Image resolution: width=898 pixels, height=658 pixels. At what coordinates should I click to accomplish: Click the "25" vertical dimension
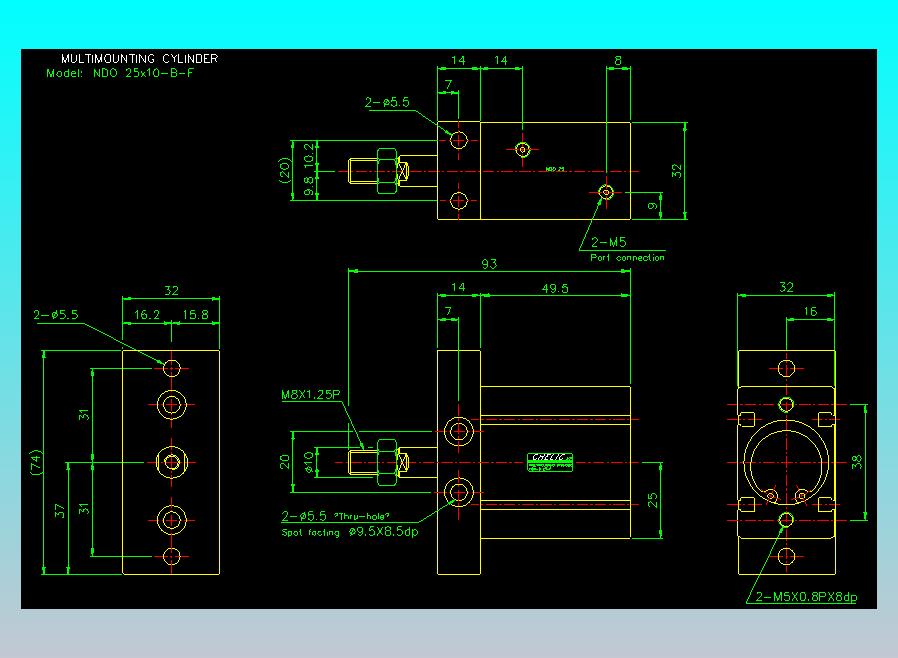(652, 501)
